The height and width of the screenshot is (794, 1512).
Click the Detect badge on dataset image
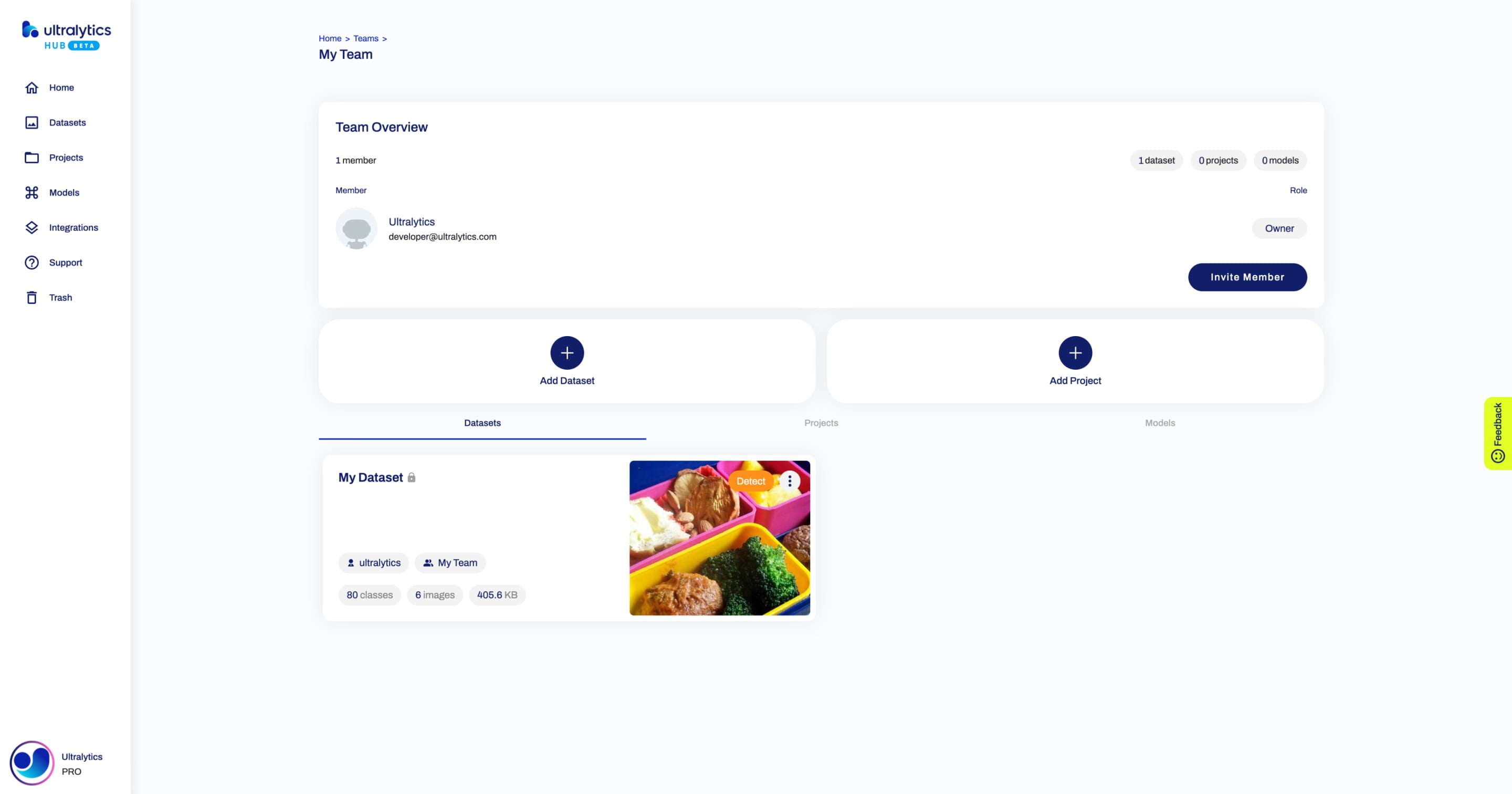(751, 480)
